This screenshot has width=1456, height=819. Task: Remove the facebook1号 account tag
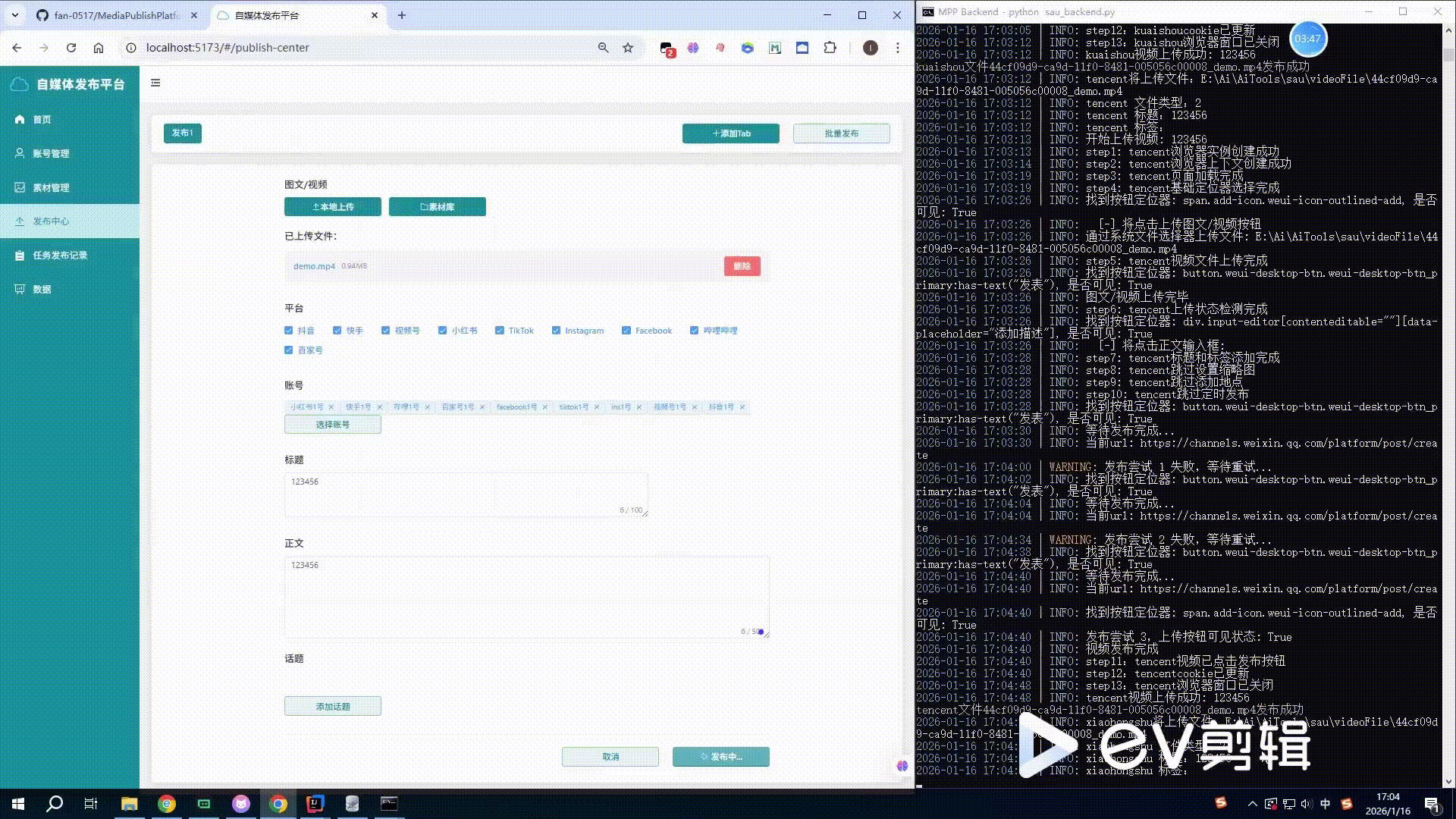click(x=544, y=407)
